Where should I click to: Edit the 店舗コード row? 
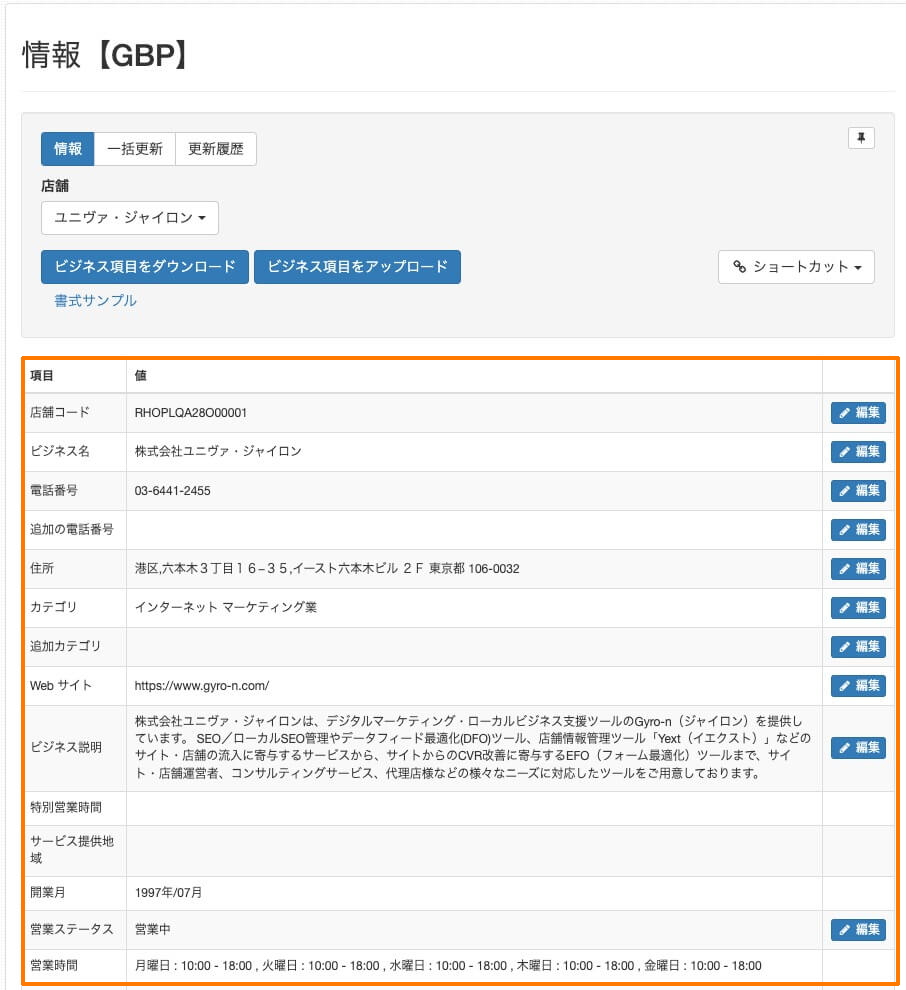[858, 413]
